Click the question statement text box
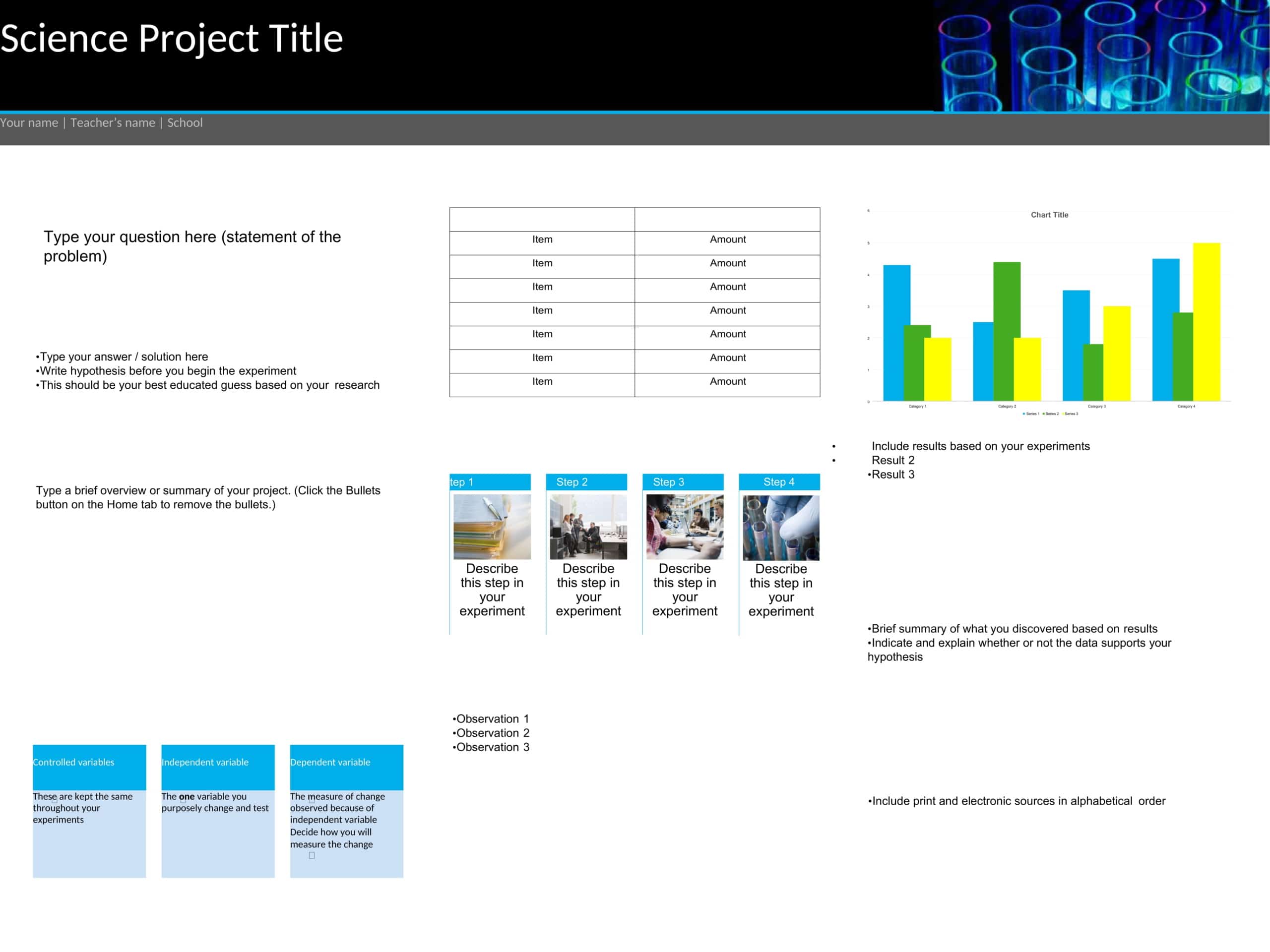Screen dimensions: 1270x952 coord(192,246)
